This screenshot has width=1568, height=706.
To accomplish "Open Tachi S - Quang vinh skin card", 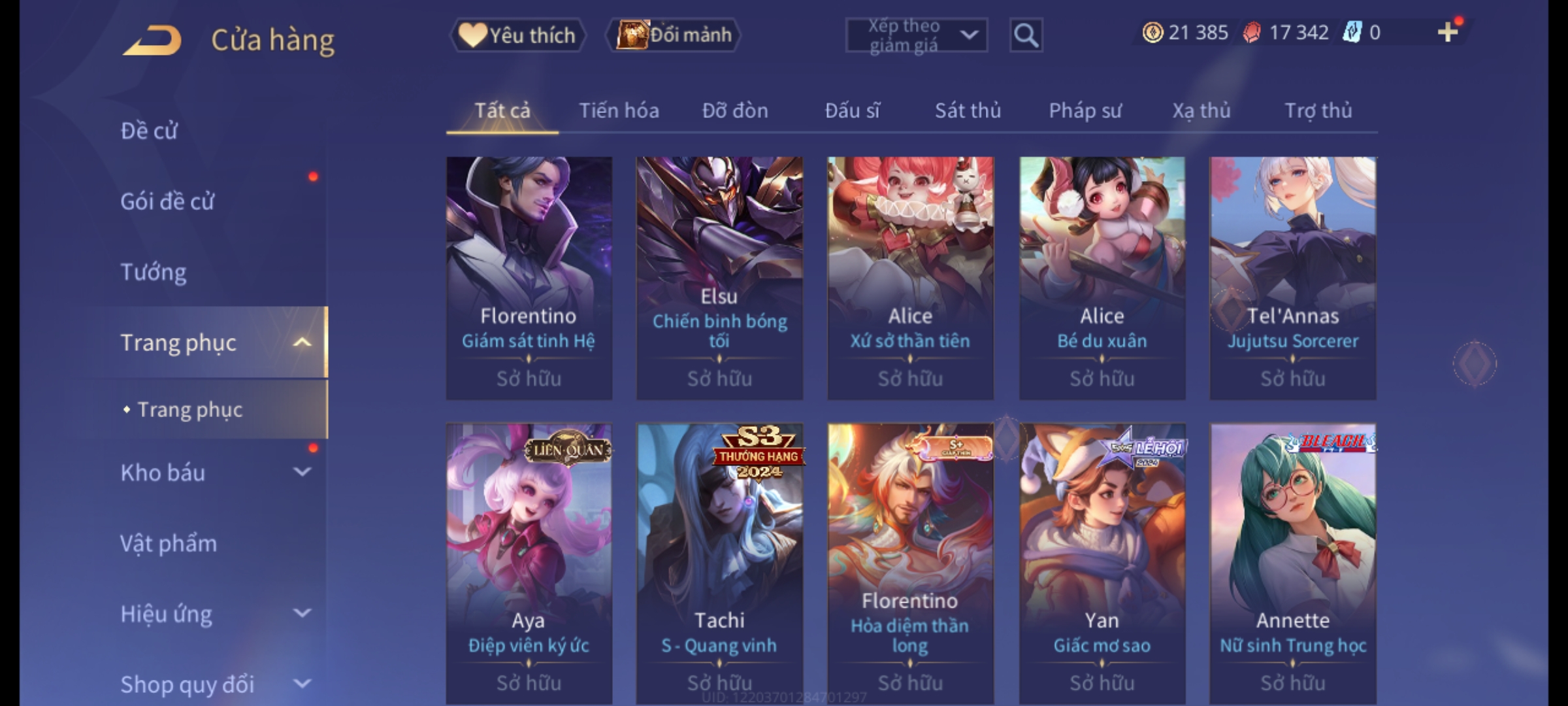I will tap(719, 563).
